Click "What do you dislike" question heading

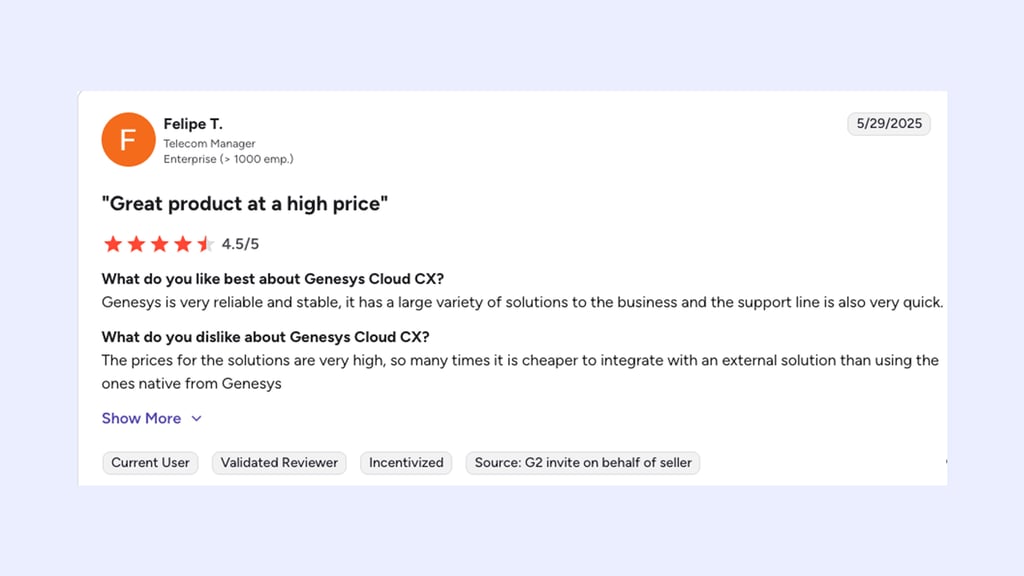(x=265, y=337)
